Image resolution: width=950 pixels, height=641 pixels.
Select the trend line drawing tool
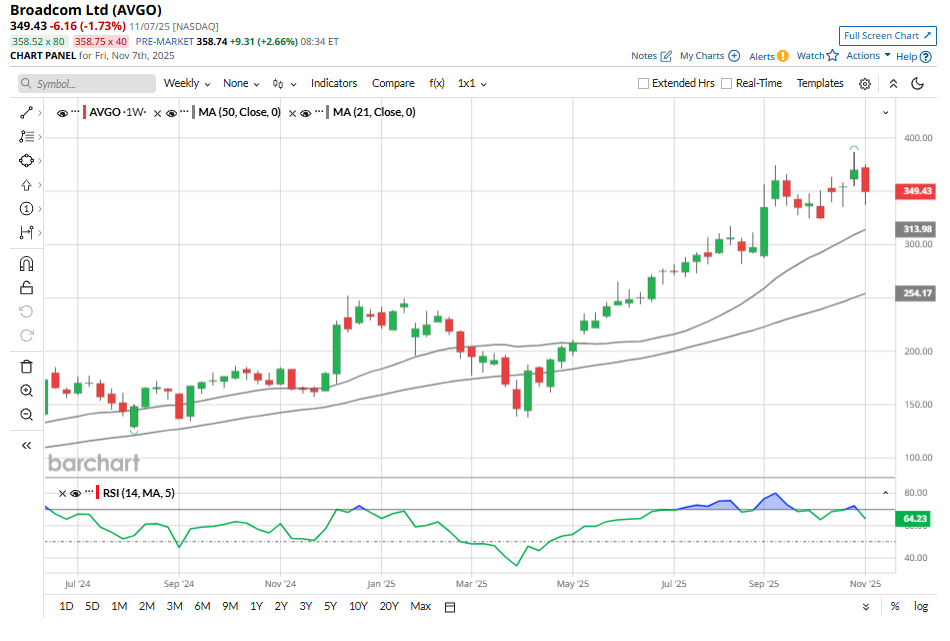pos(26,113)
